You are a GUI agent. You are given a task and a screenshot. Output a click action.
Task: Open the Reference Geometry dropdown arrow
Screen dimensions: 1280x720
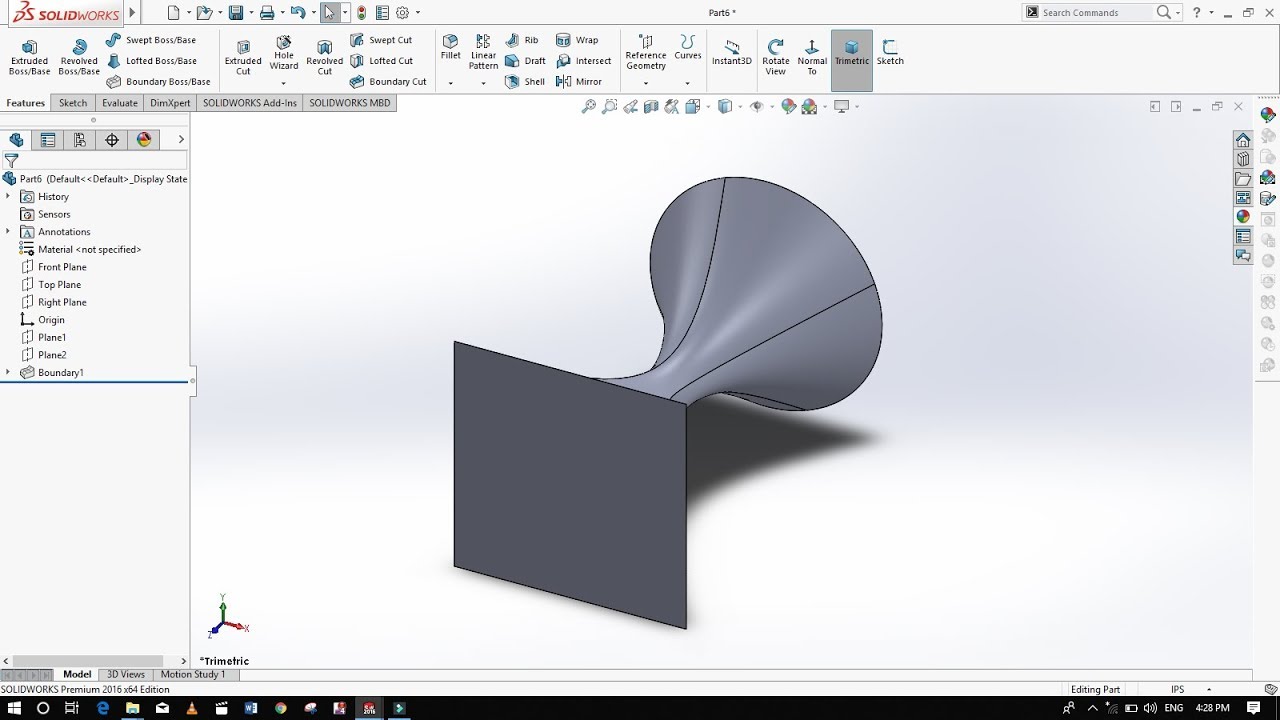click(x=646, y=83)
